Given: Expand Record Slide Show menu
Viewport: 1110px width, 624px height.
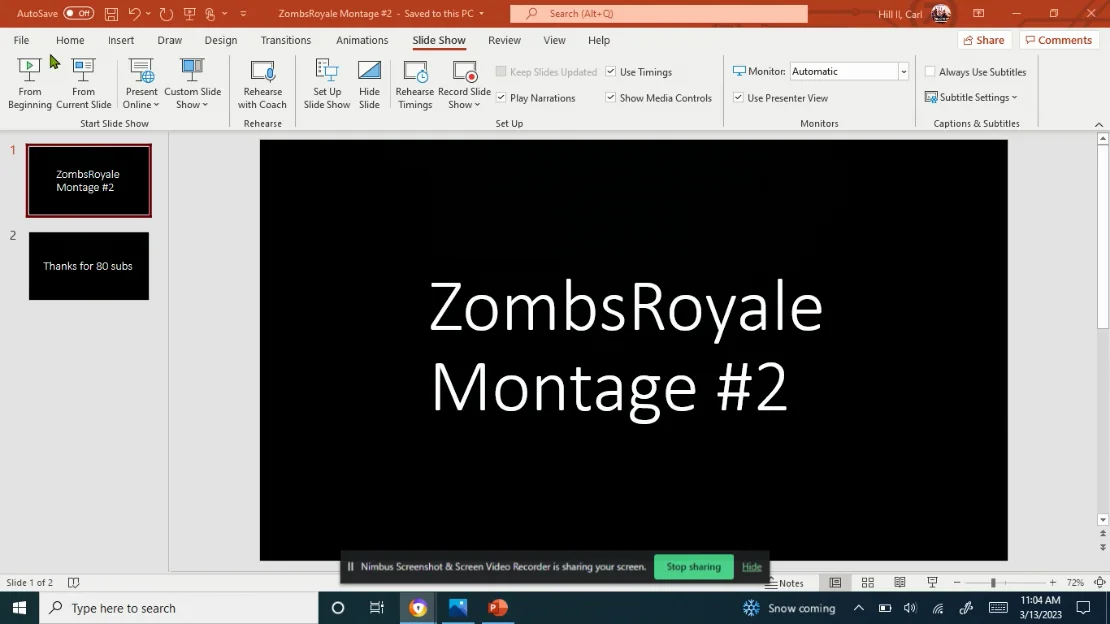Looking at the screenshot, I should pyautogui.click(x=464, y=98).
